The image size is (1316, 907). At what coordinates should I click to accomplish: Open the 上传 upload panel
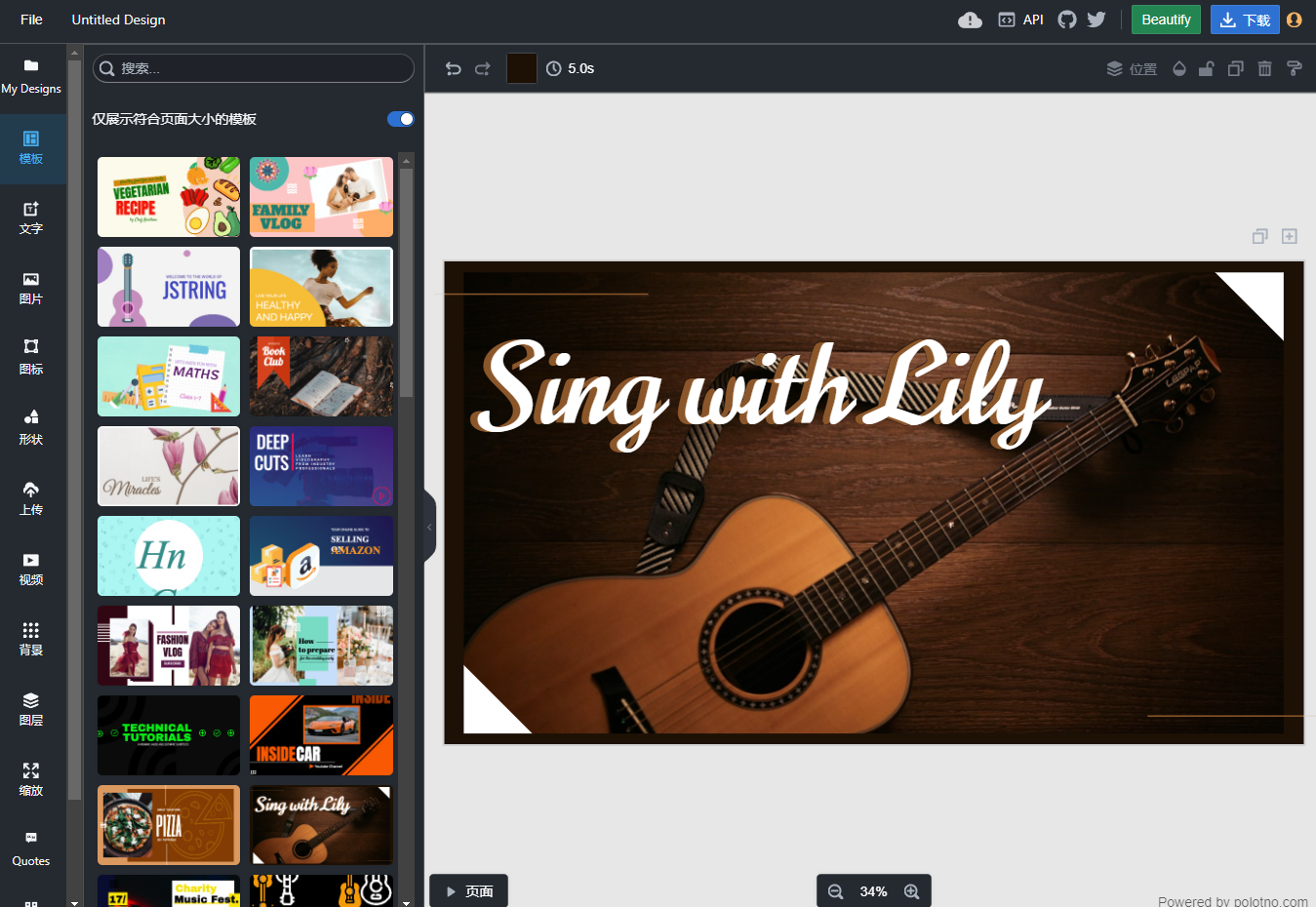click(x=31, y=499)
